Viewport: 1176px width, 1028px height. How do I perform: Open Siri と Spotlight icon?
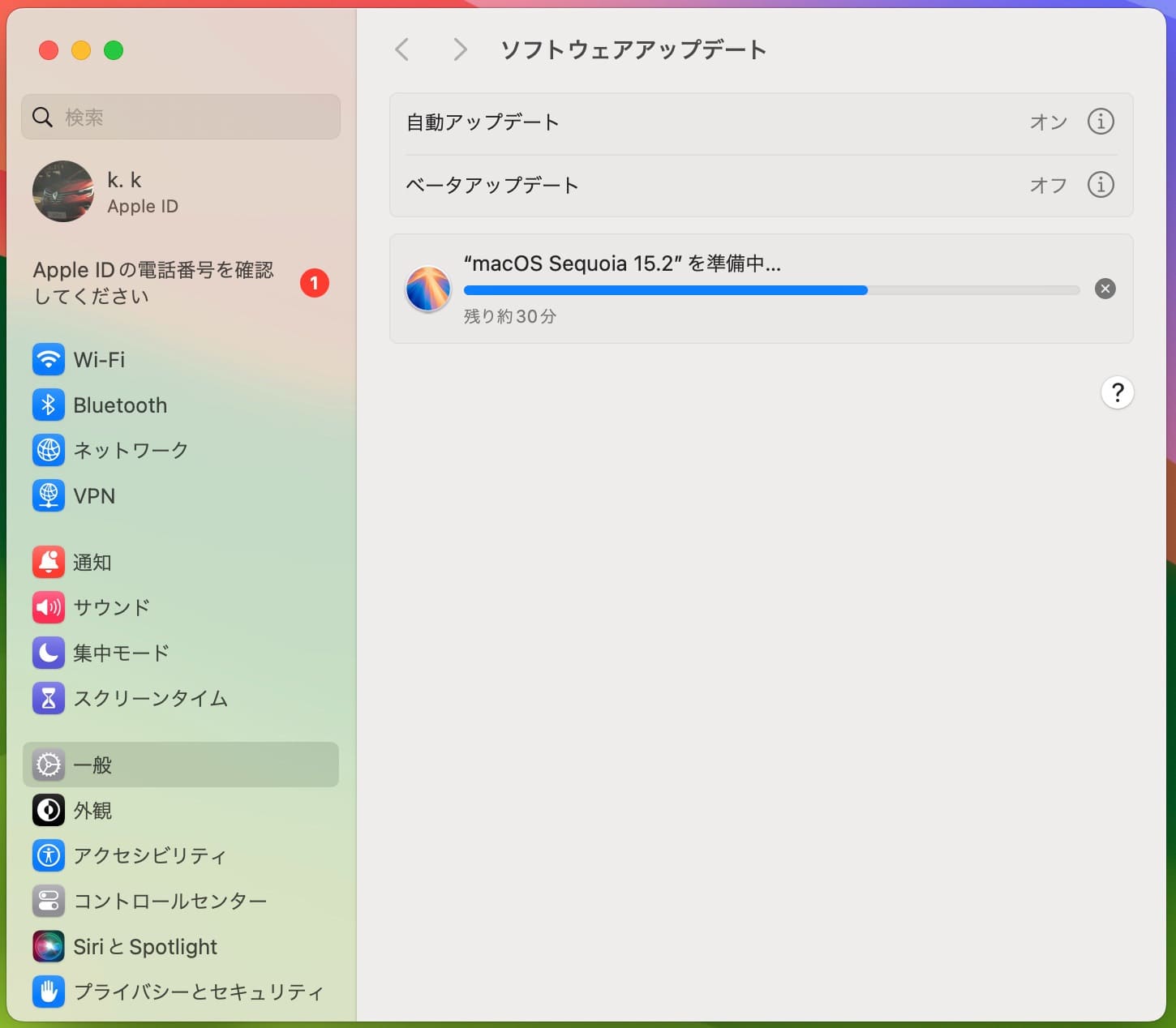(x=49, y=946)
